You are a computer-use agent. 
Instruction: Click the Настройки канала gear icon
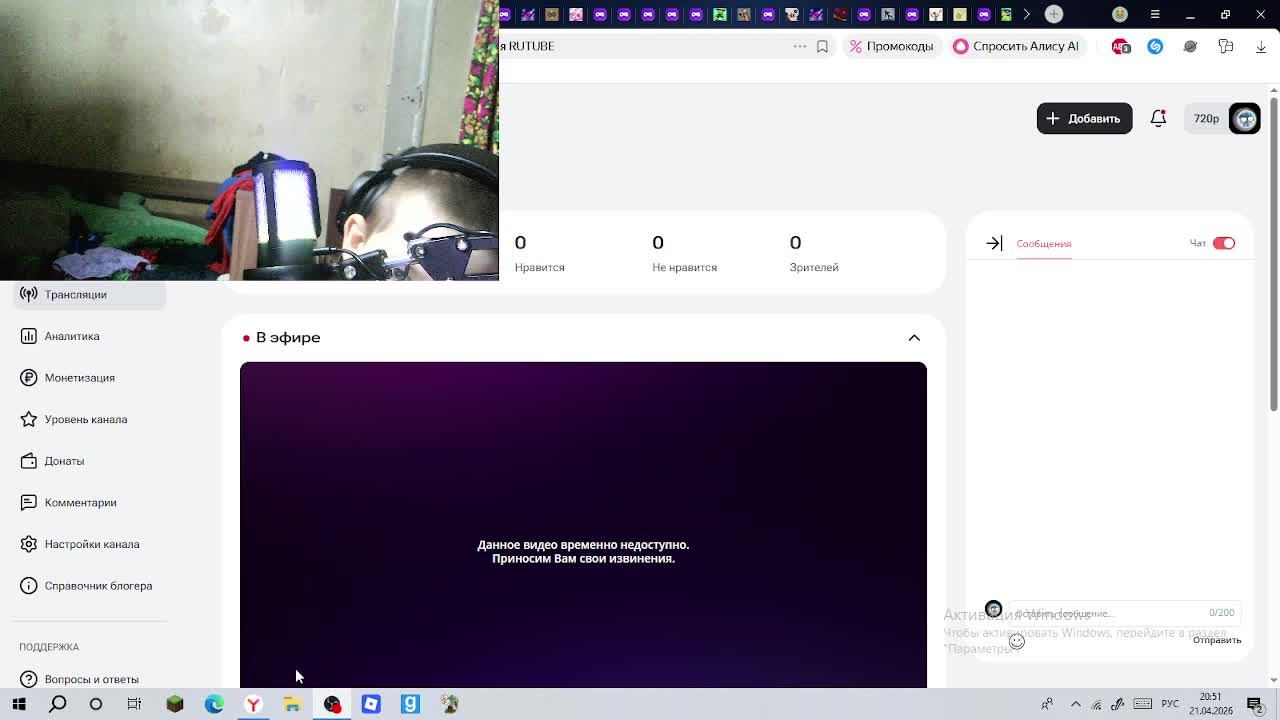(29, 544)
